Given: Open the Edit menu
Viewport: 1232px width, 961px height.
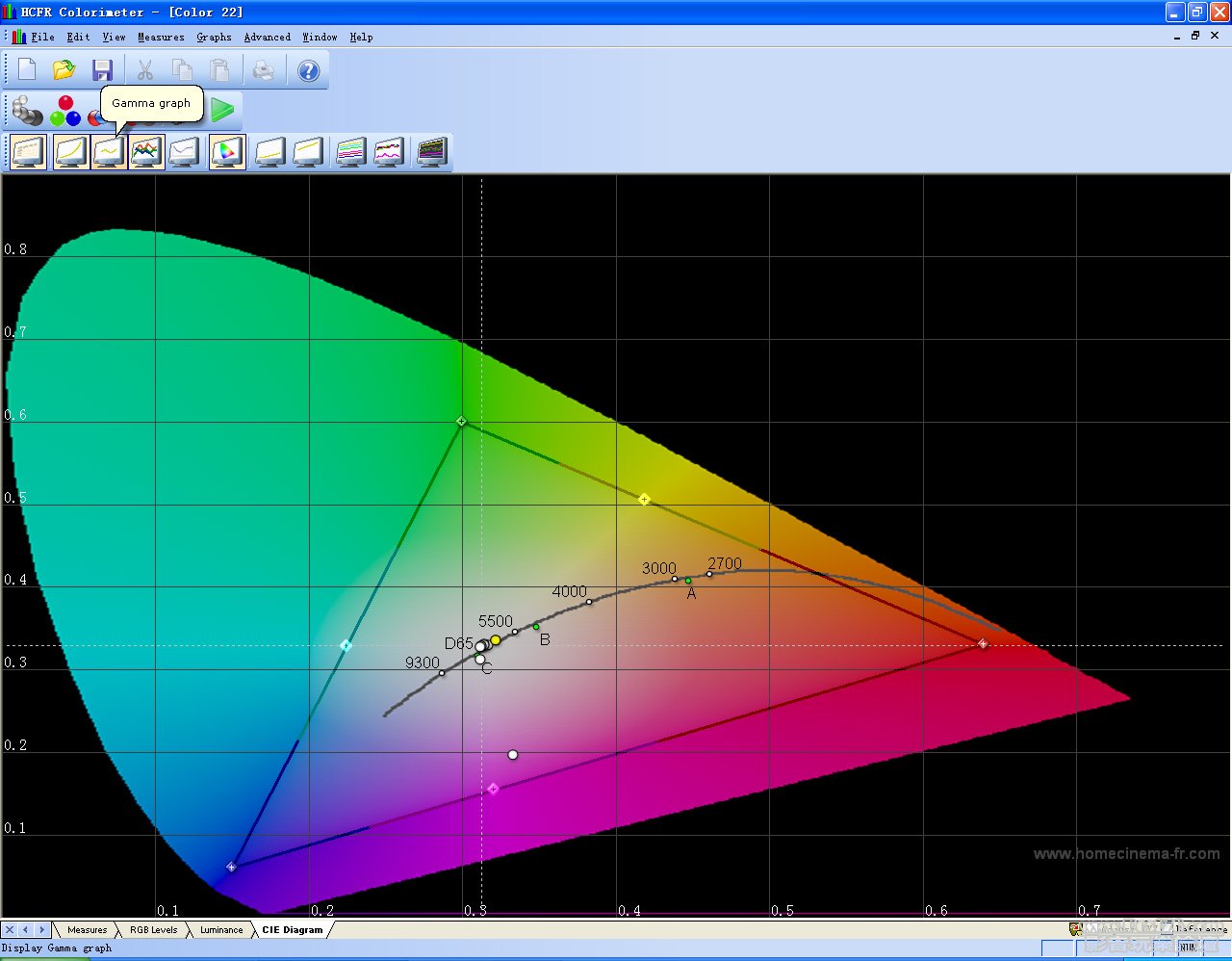Looking at the screenshot, I should click(78, 37).
